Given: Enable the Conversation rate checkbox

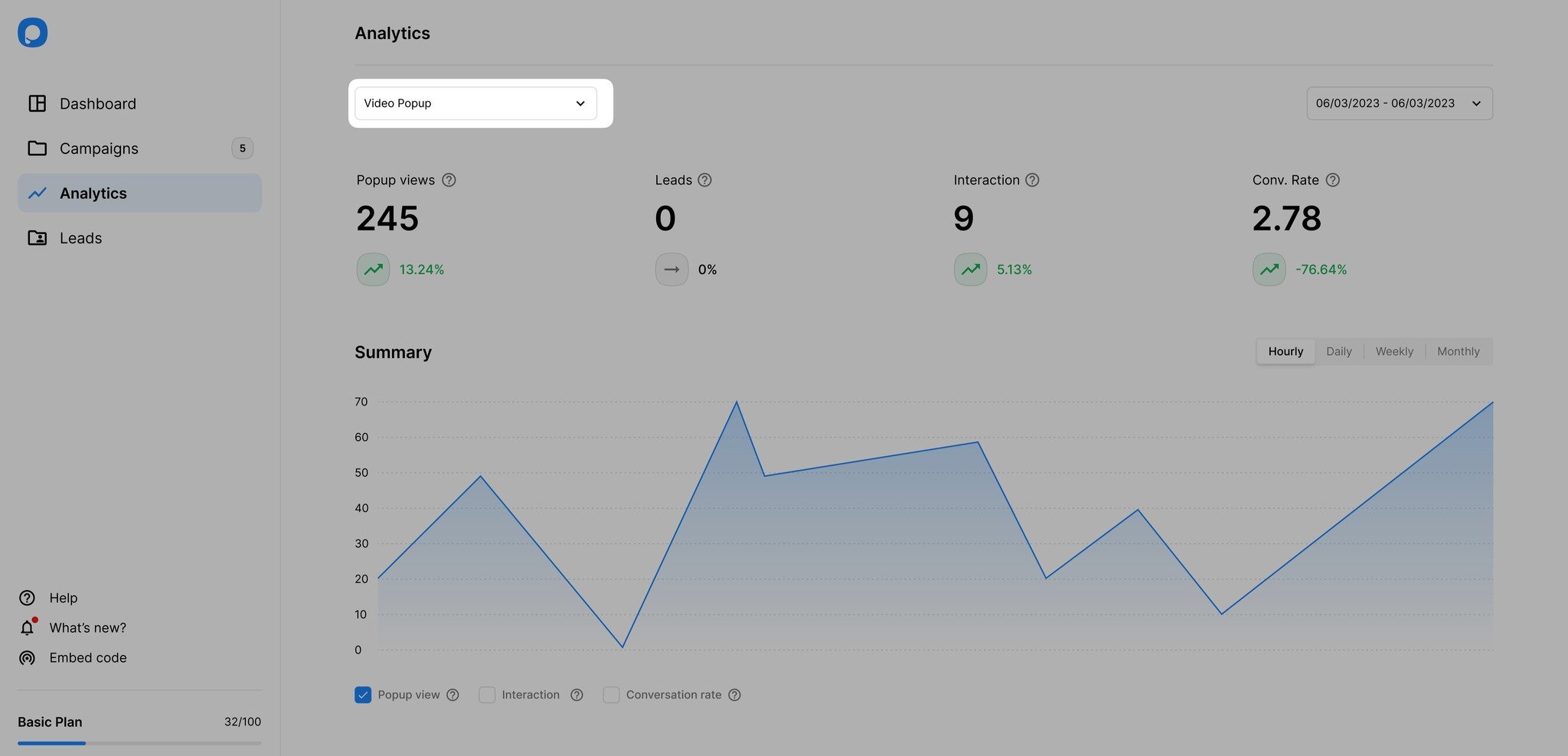Looking at the screenshot, I should tap(611, 695).
